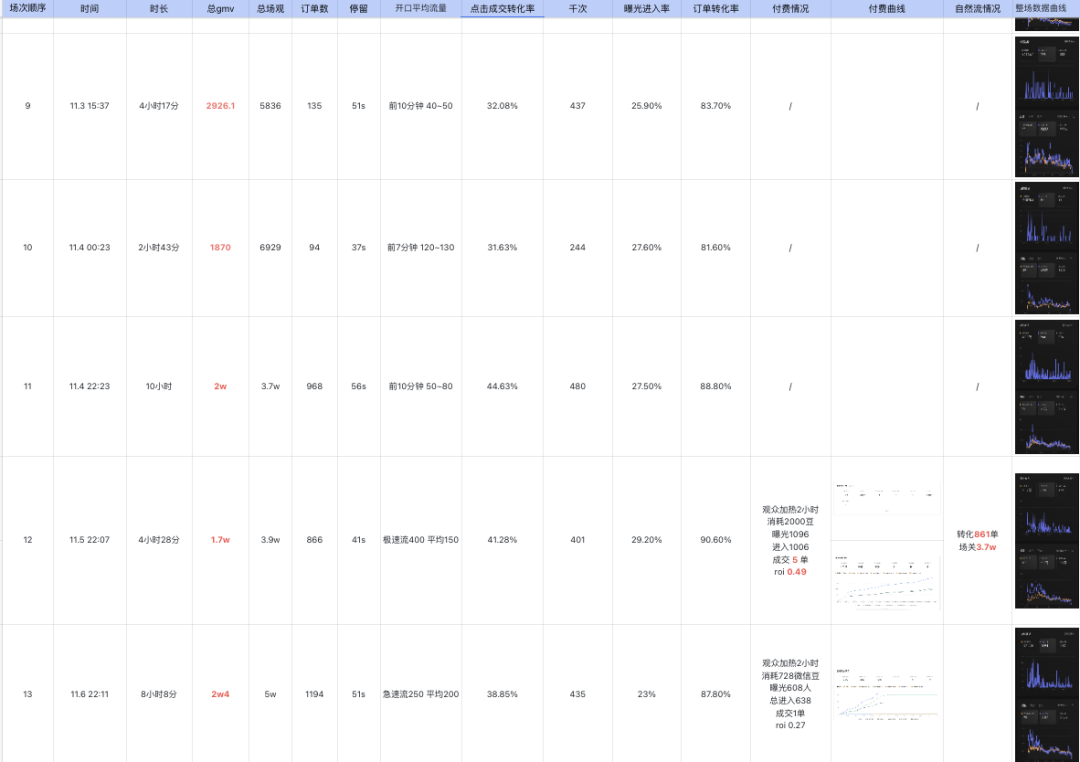Click the 转化861单 场关3.7w cell
Screen dimensions: 1080x762
click(978, 540)
